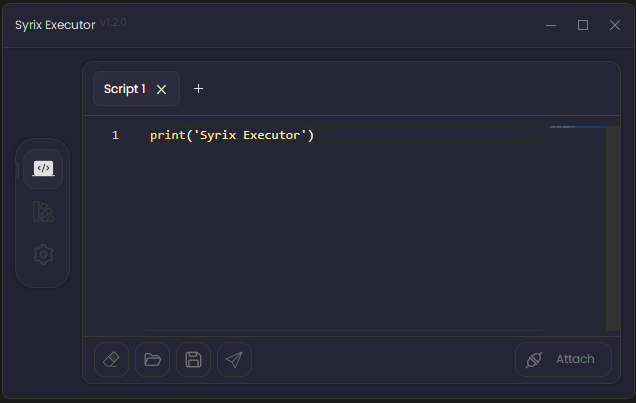Click line number 1 in the gutter
636x403 pixels.
click(116, 135)
